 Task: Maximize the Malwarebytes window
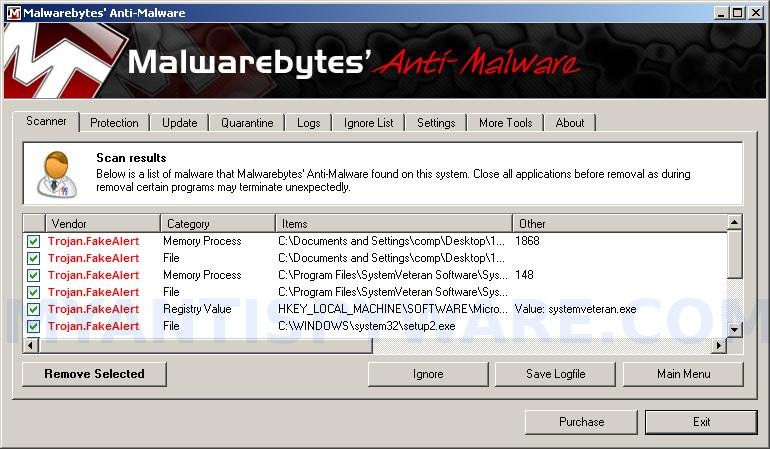[737, 13]
